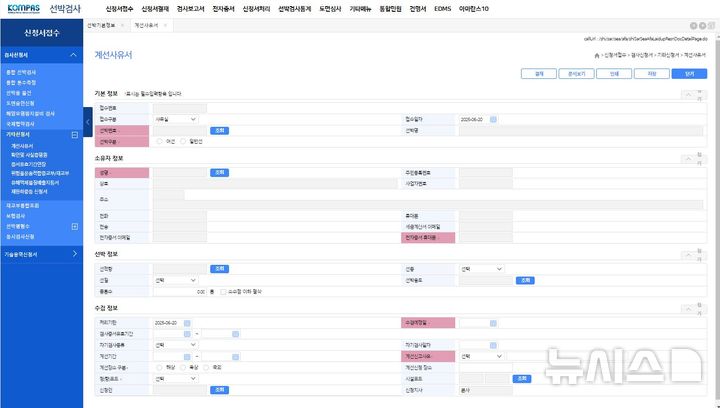Expand 기타신청서 tree with the minus-box icon
This screenshot has width=720, height=408.
pos(74,133)
